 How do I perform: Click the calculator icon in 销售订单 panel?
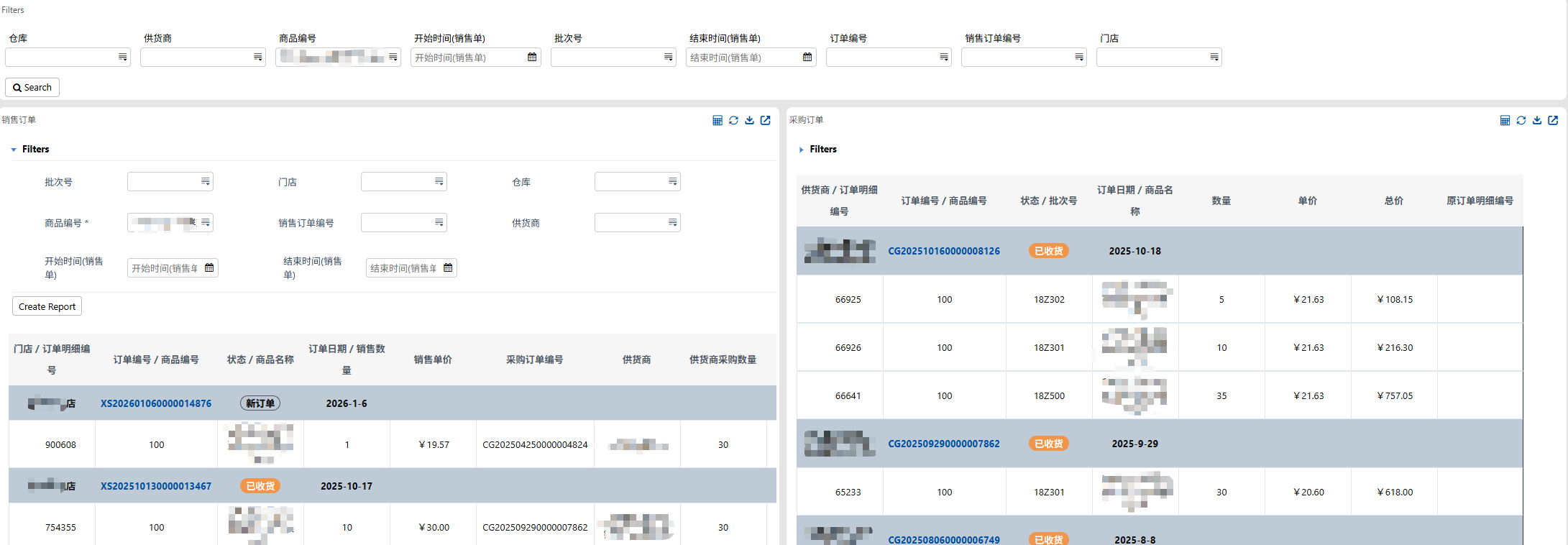tap(717, 120)
